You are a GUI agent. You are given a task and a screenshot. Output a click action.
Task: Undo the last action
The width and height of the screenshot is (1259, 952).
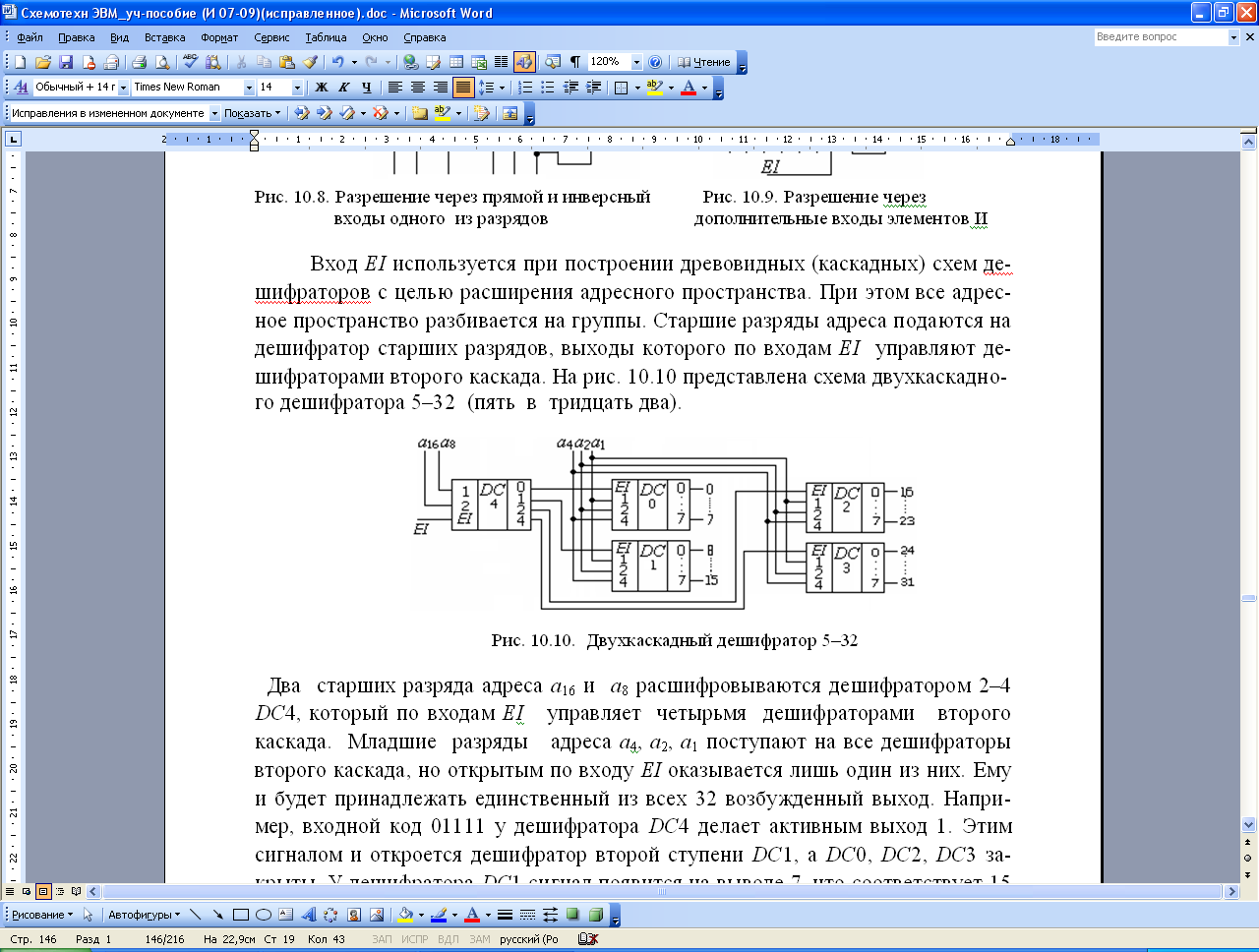pos(337,62)
